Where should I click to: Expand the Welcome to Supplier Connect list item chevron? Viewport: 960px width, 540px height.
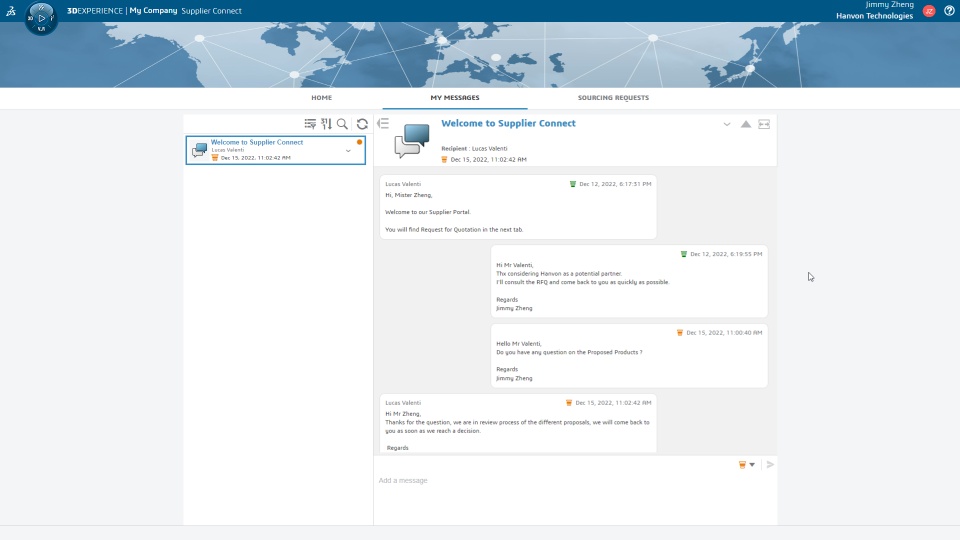348,151
